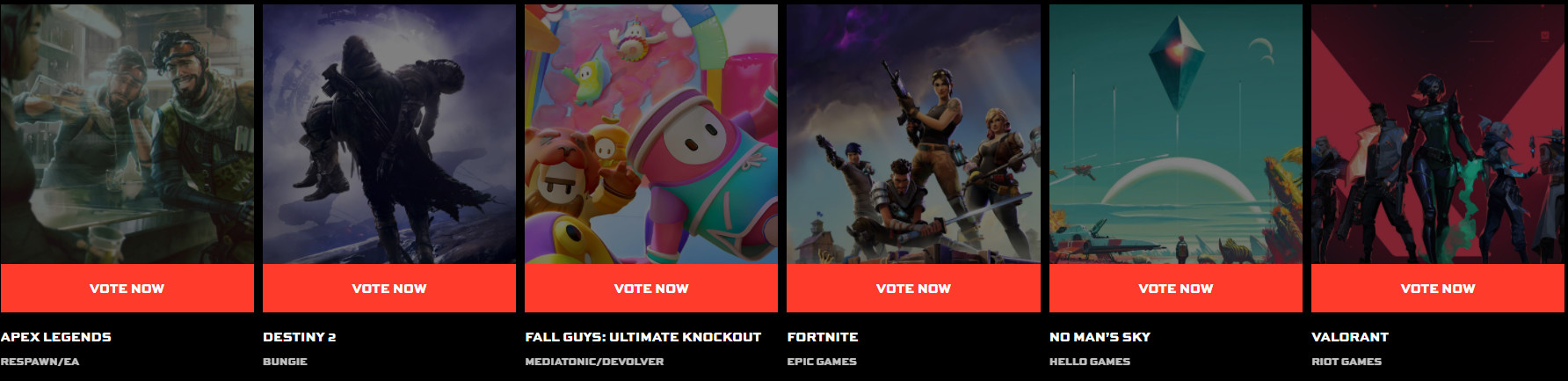Screen dimensions: 1568x381
Task: Click the Valorant game title
Action: point(1350,337)
